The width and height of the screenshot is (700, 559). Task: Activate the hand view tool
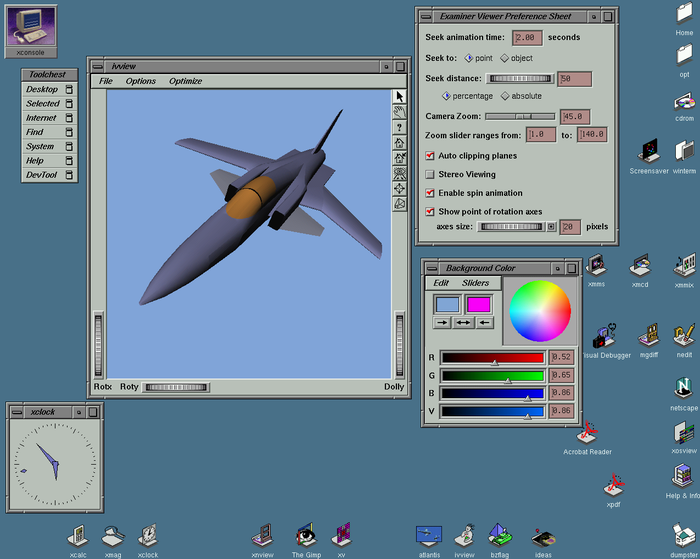(399, 112)
